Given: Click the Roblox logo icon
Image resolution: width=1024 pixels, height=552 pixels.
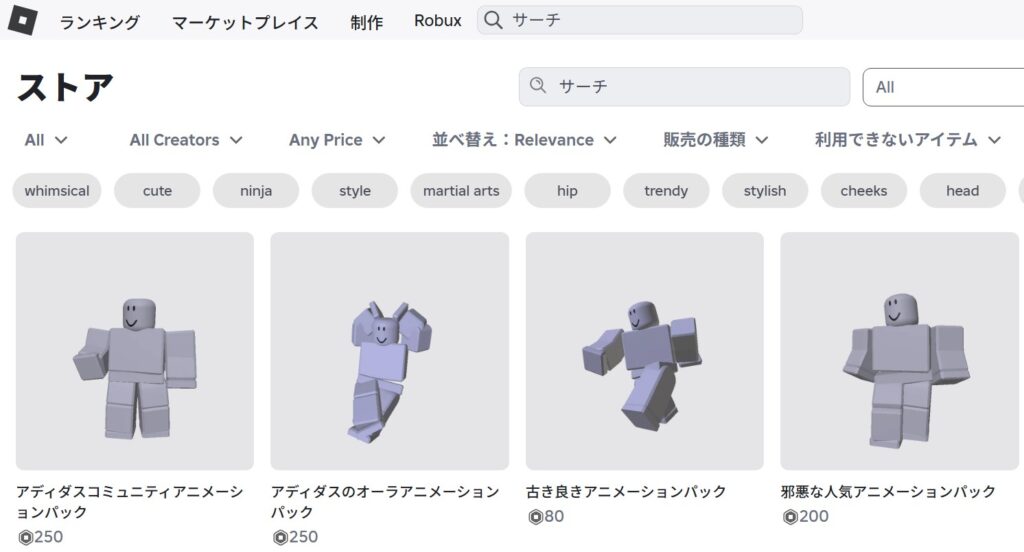Looking at the screenshot, I should click(23, 20).
